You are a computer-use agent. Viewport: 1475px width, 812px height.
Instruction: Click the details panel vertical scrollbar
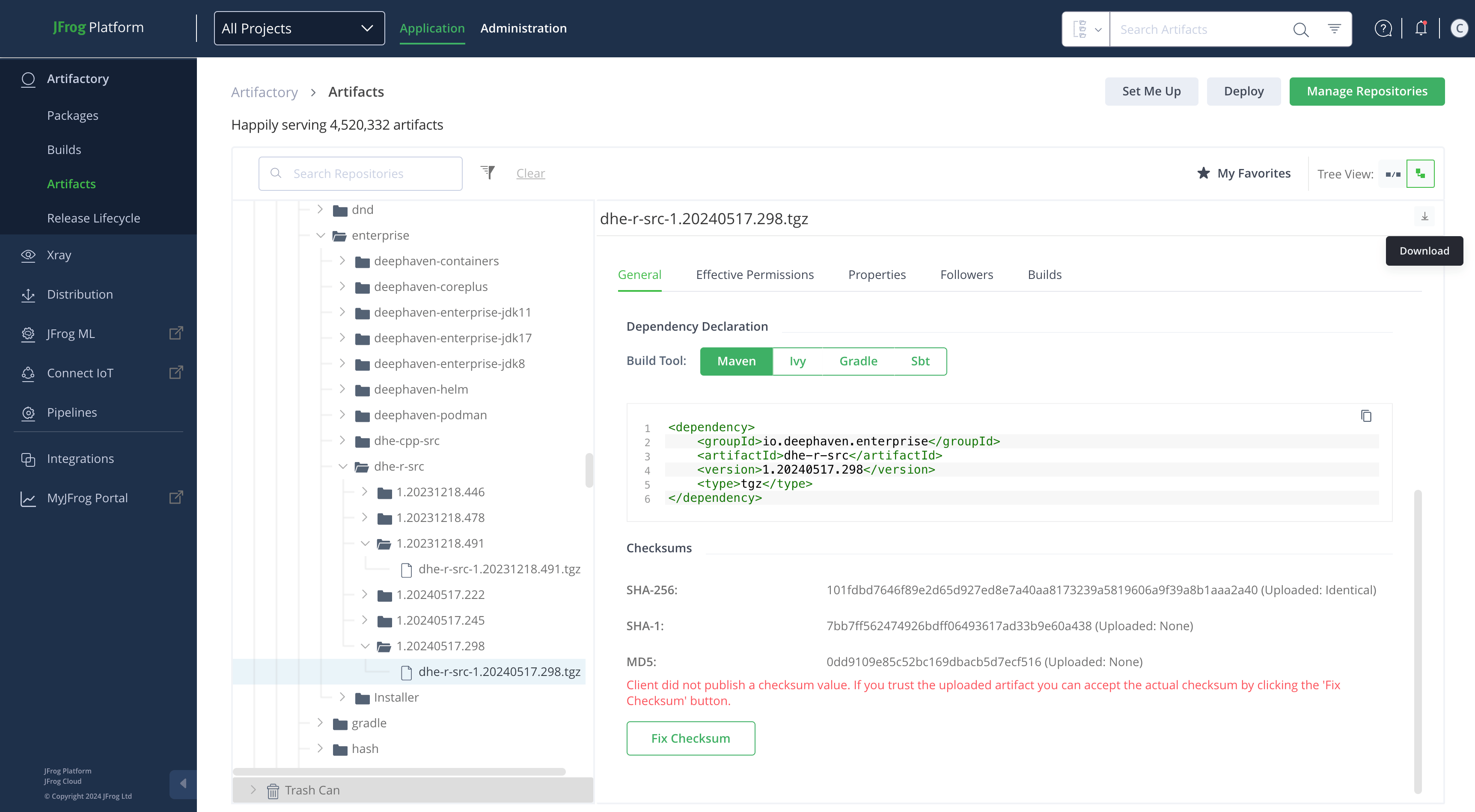1417,641
